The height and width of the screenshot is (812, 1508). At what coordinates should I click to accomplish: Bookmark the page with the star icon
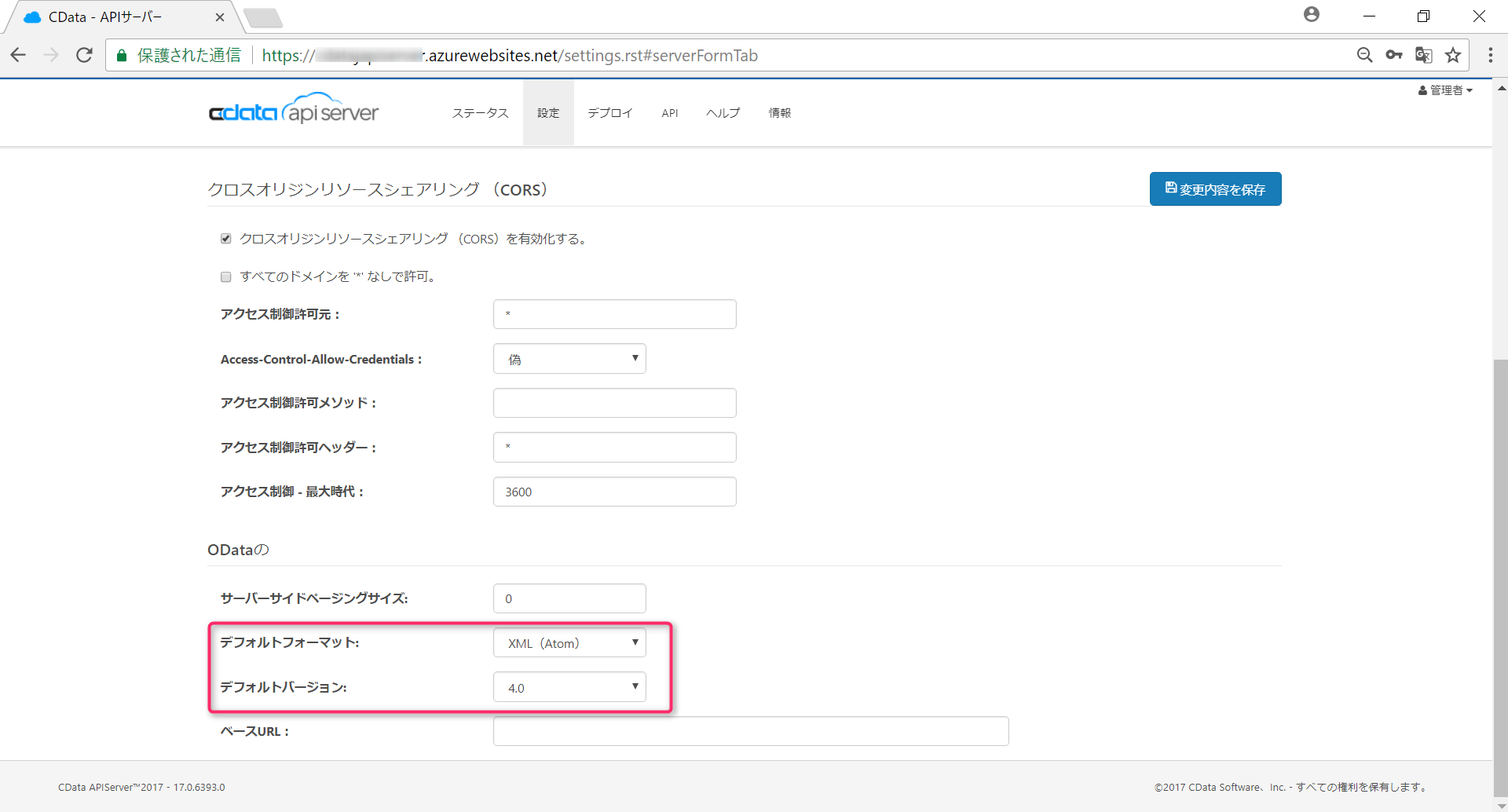(1454, 55)
